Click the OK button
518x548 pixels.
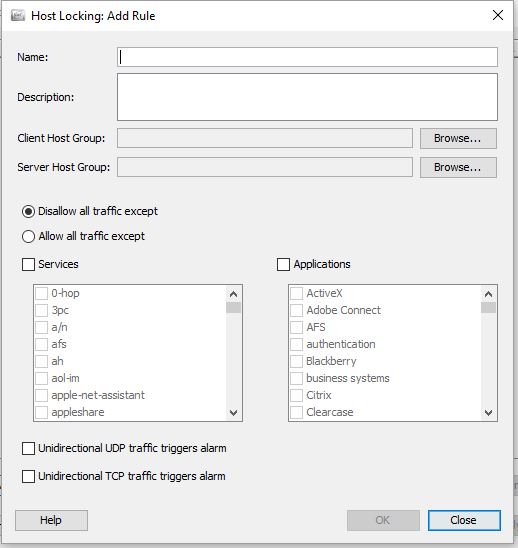[x=383, y=520]
